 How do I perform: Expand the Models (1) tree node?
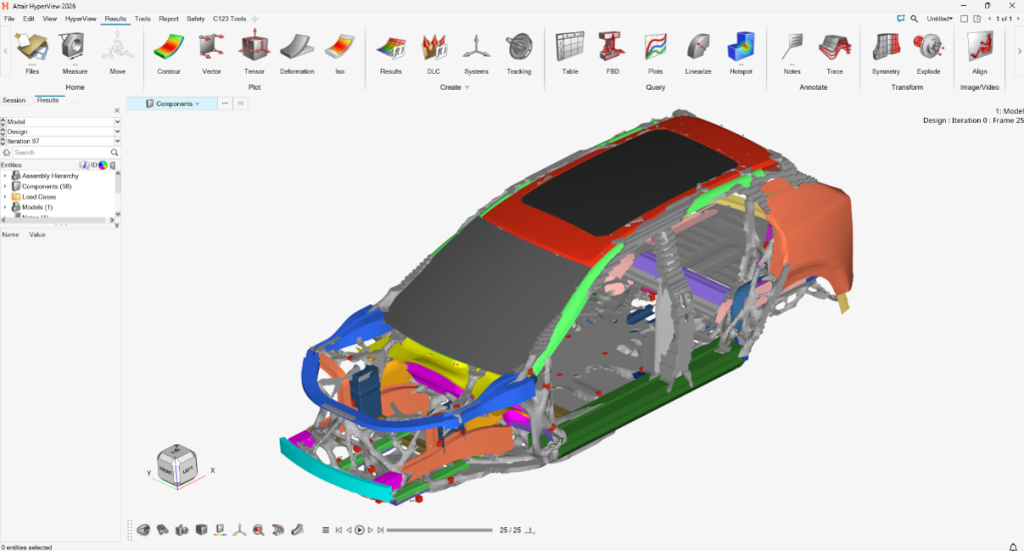click(x=5, y=208)
